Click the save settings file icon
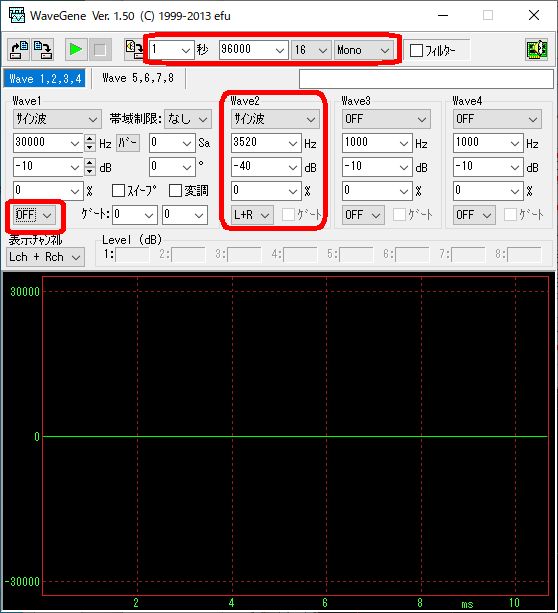The width and height of the screenshot is (558, 613). 42,50
